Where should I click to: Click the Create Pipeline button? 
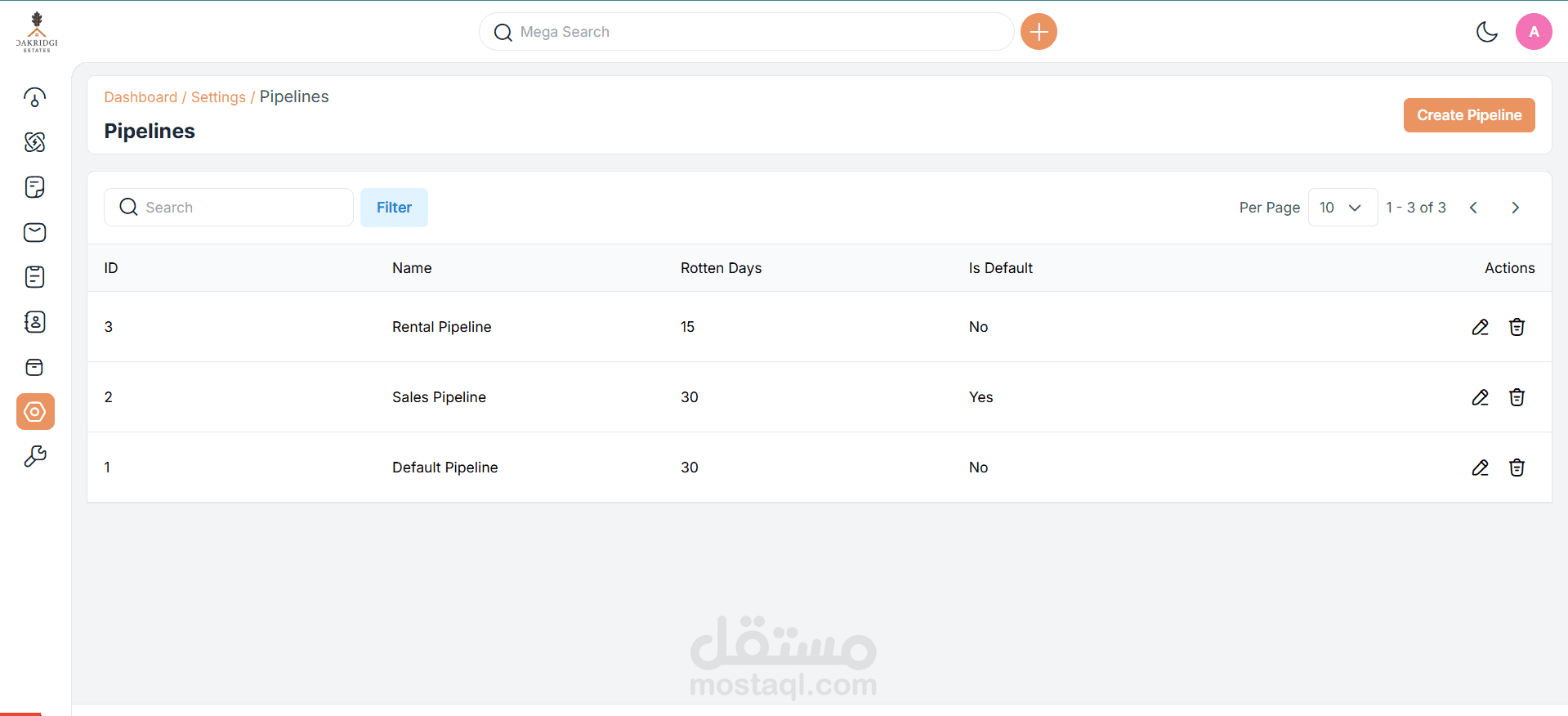click(x=1468, y=115)
